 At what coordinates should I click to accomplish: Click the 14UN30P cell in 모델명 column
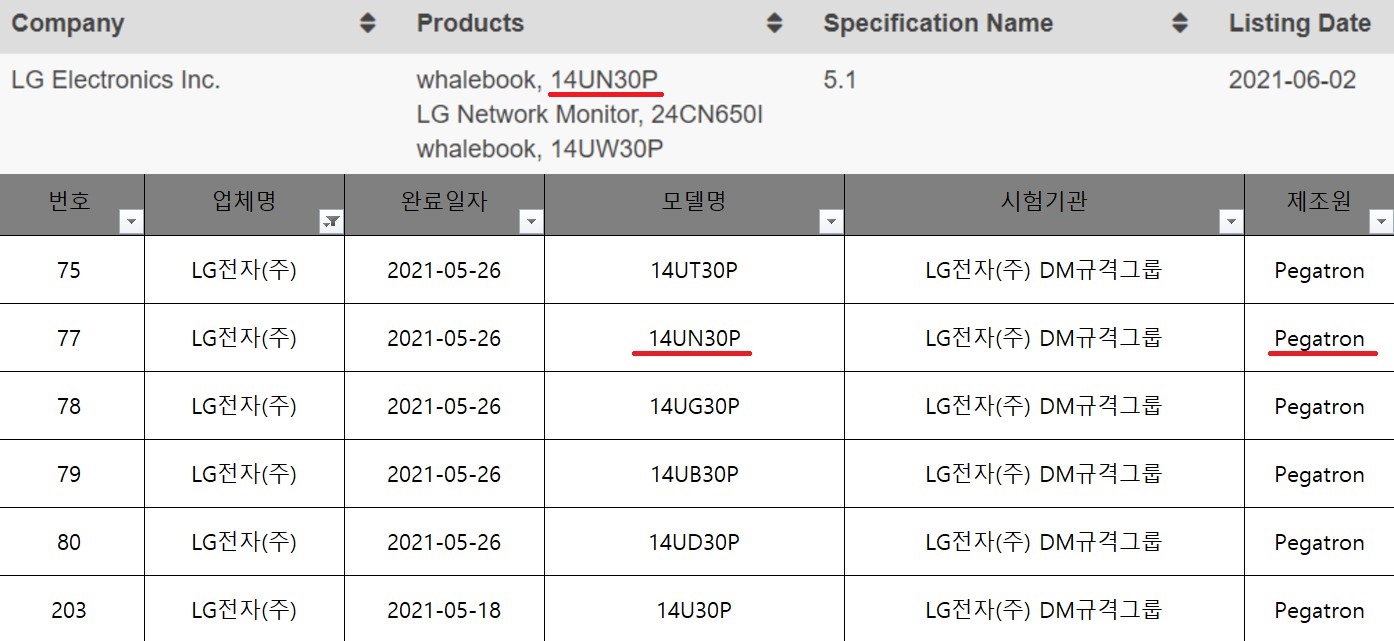694,339
